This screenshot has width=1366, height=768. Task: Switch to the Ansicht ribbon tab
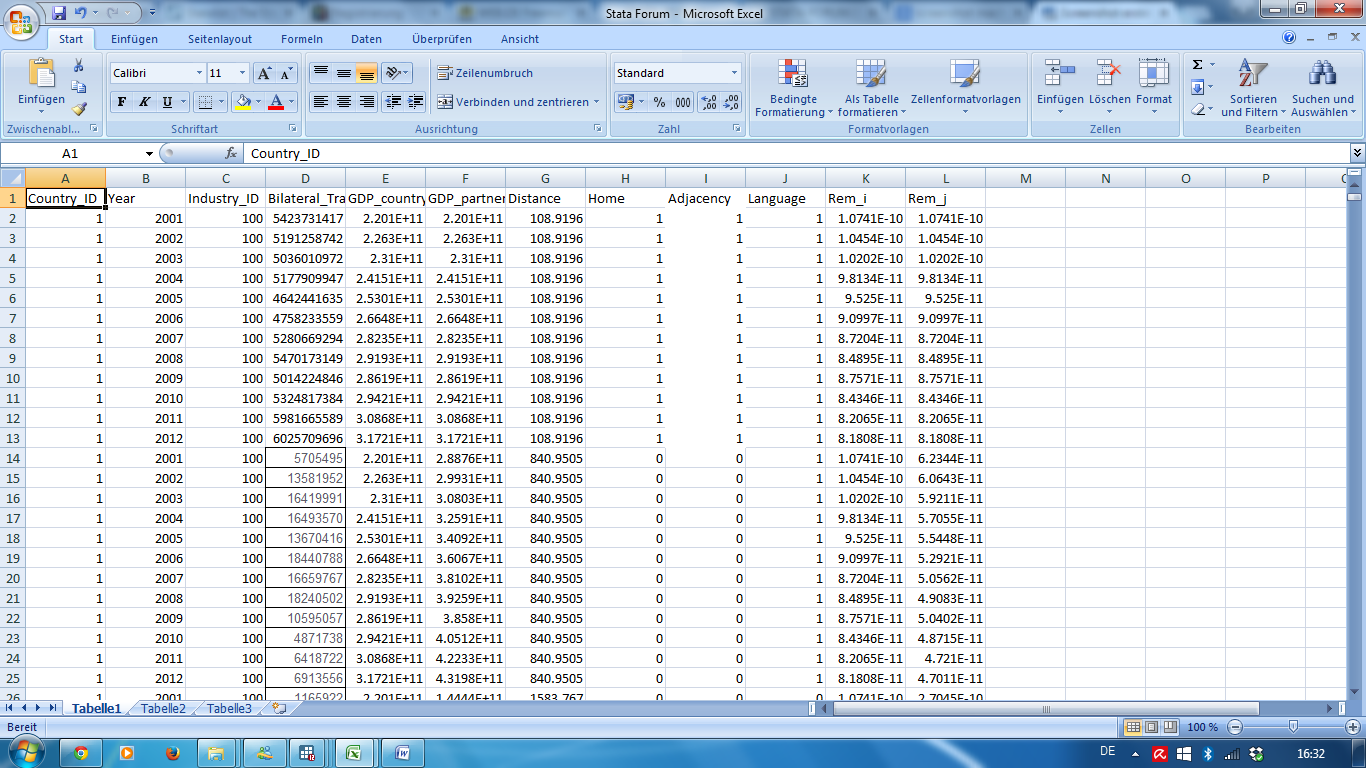tap(520, 39)
